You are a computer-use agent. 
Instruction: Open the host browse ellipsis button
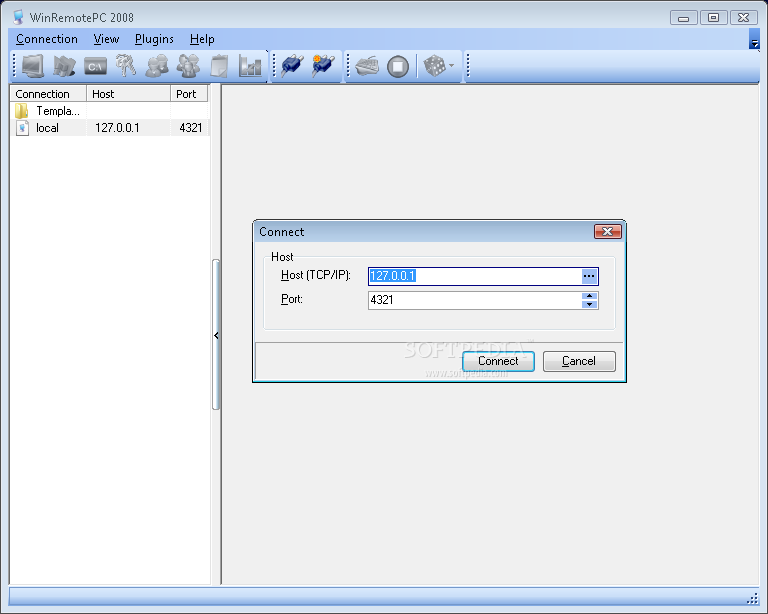(589, 276)
